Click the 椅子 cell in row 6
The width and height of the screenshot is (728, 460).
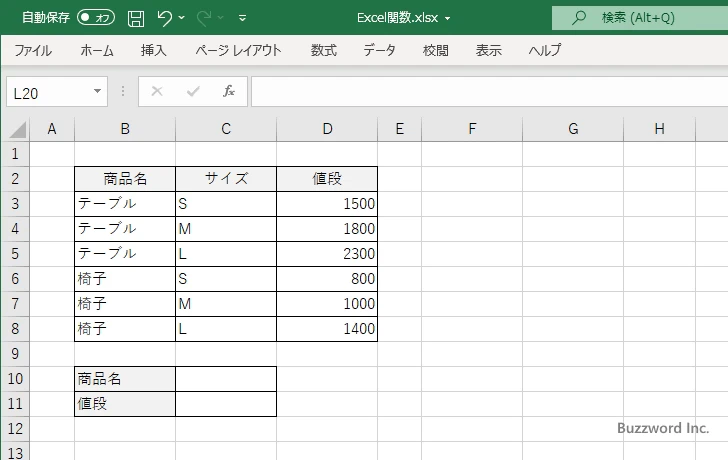[x=125, y=279]
